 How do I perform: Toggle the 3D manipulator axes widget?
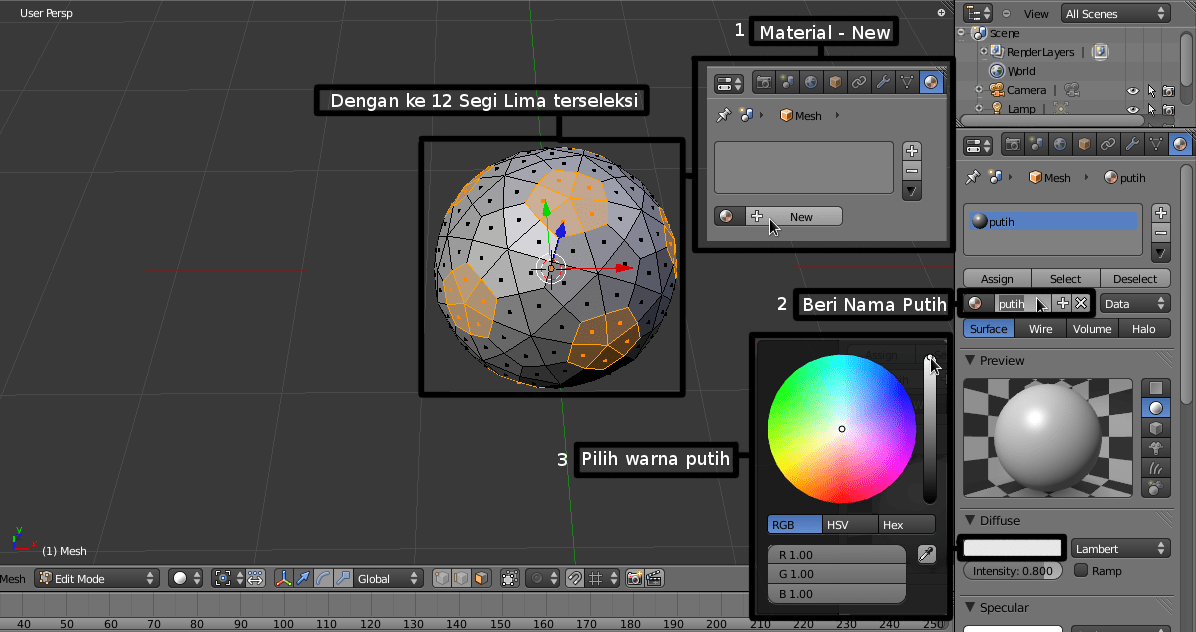[x=283, y=579]
